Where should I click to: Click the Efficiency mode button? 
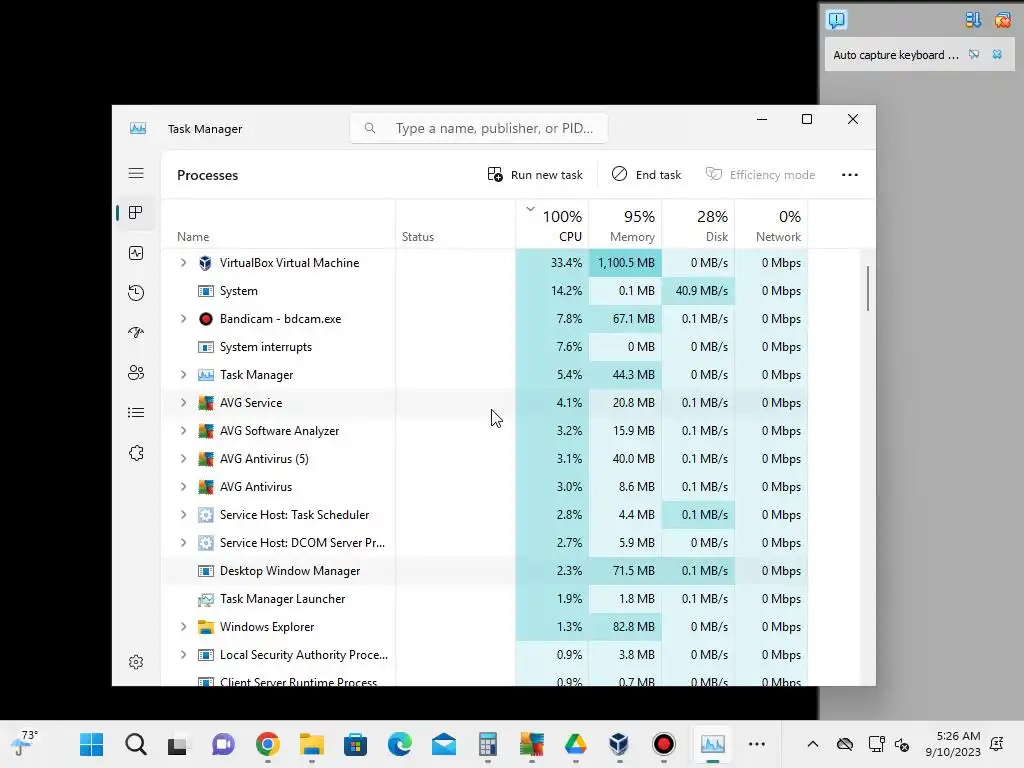760,175
